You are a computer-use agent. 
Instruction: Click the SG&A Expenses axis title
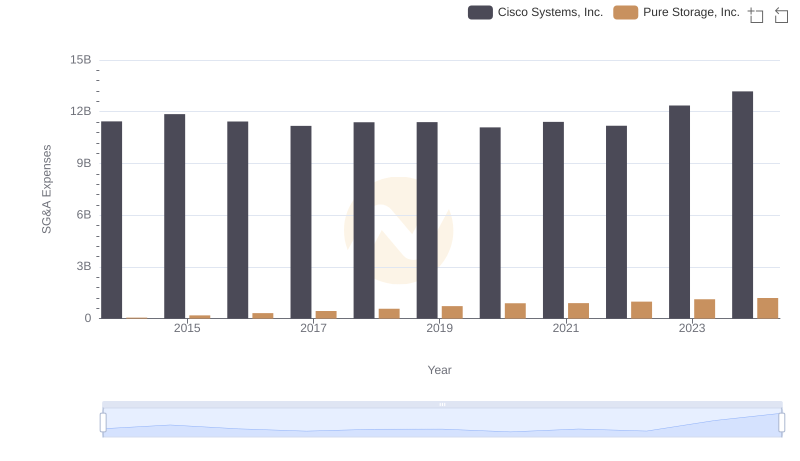pyautogui.click(x=46, y=189)
